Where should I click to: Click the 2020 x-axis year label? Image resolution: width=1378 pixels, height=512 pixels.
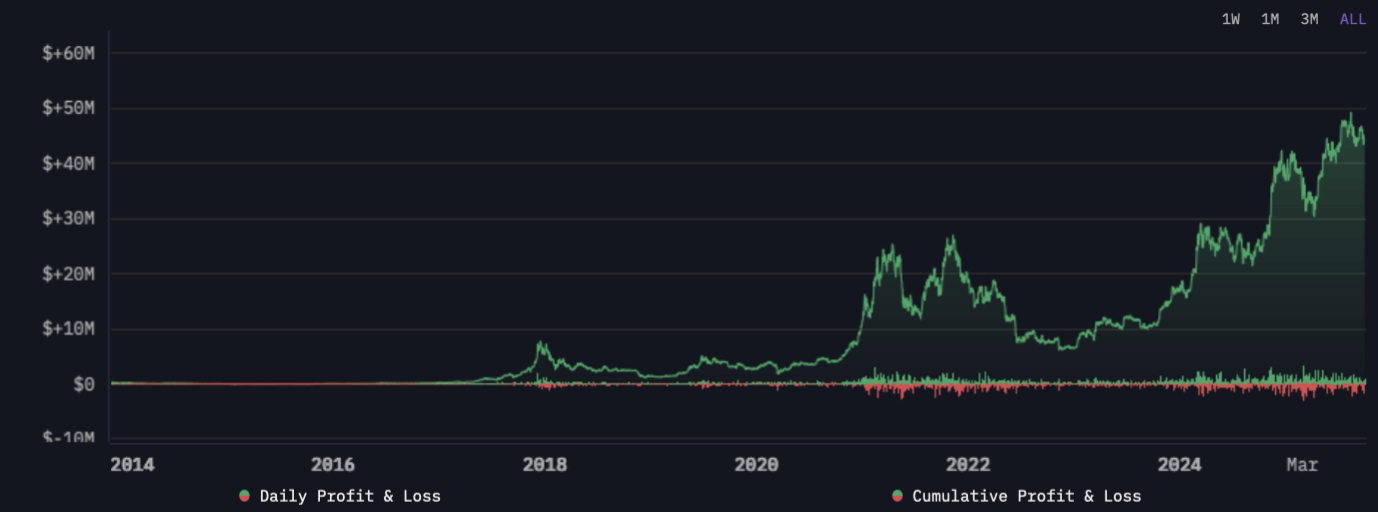point(756,465)
